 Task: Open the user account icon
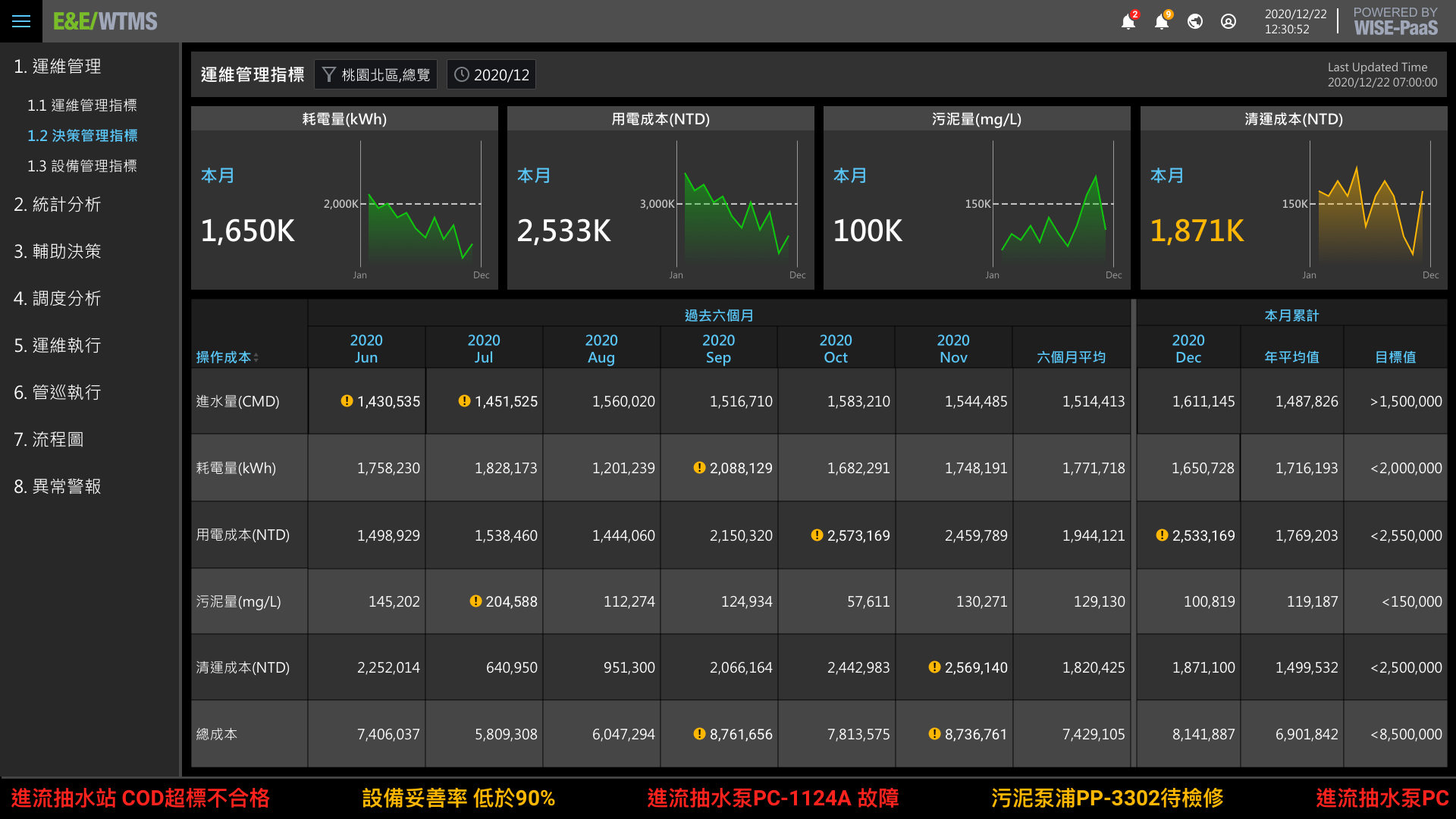pyautogui.click(x=1228, y=21)
